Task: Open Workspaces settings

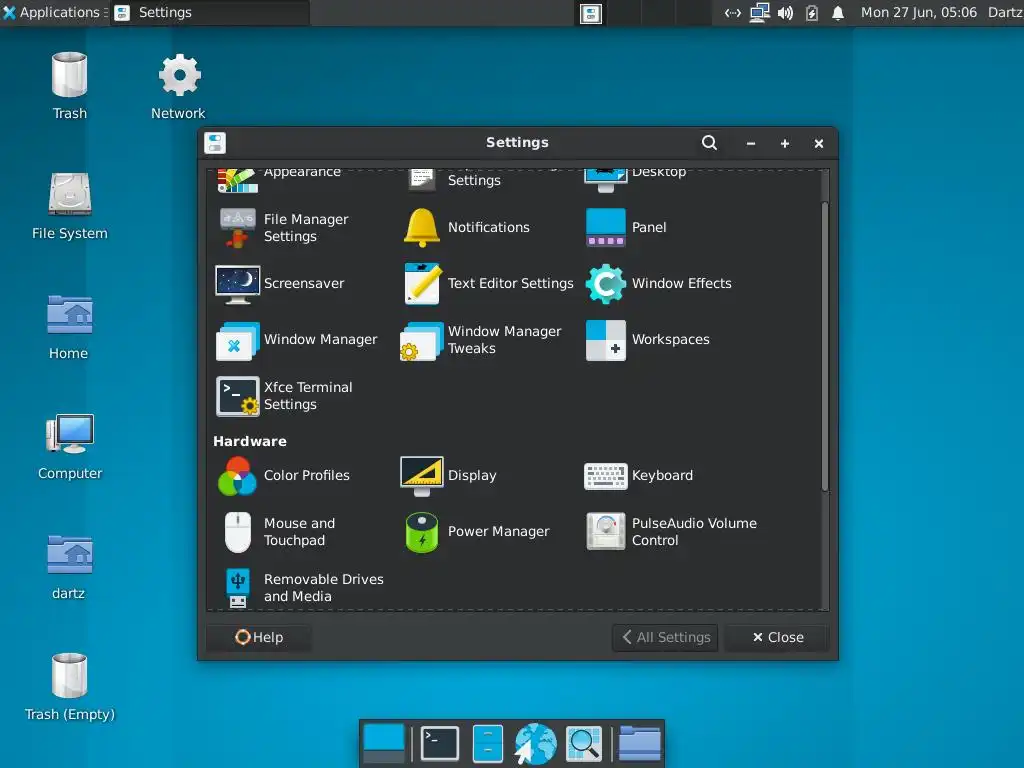Action: click(648, 340)
